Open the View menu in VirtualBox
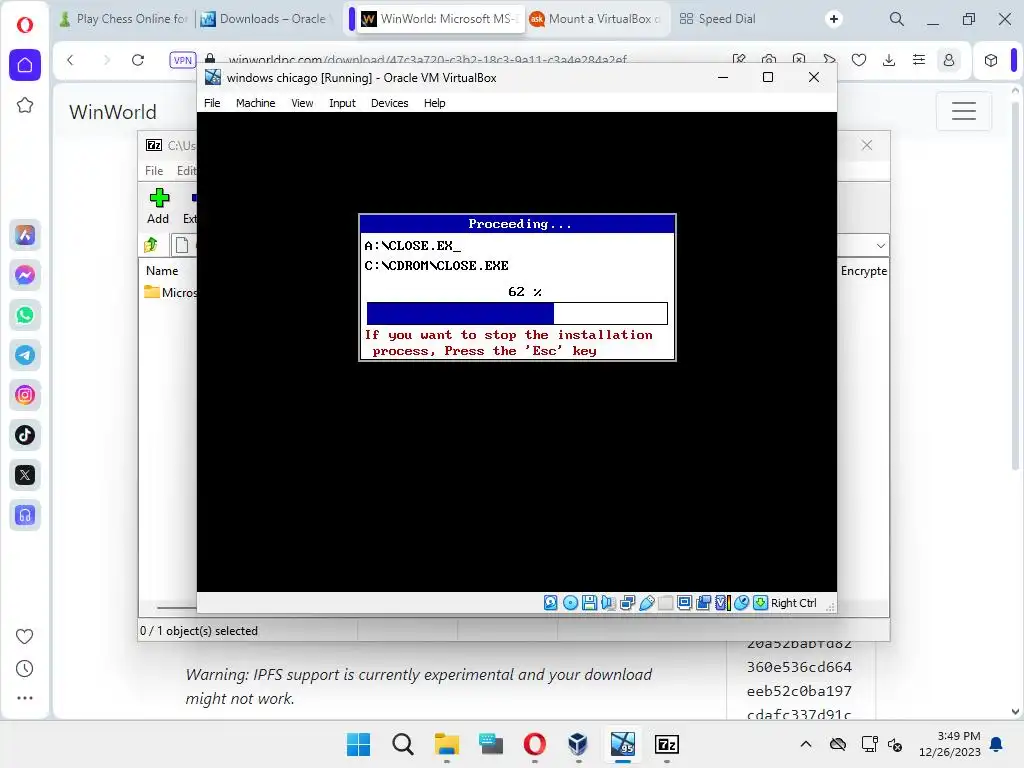The width and height of the screenshot is (1024, 768). click(x=302, y=103)
